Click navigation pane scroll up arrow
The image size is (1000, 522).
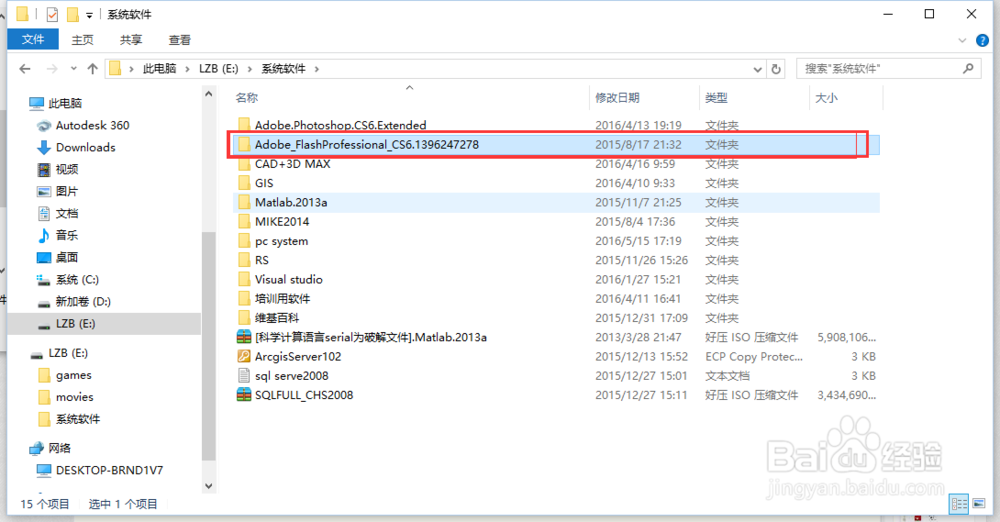tap(209, 94)
